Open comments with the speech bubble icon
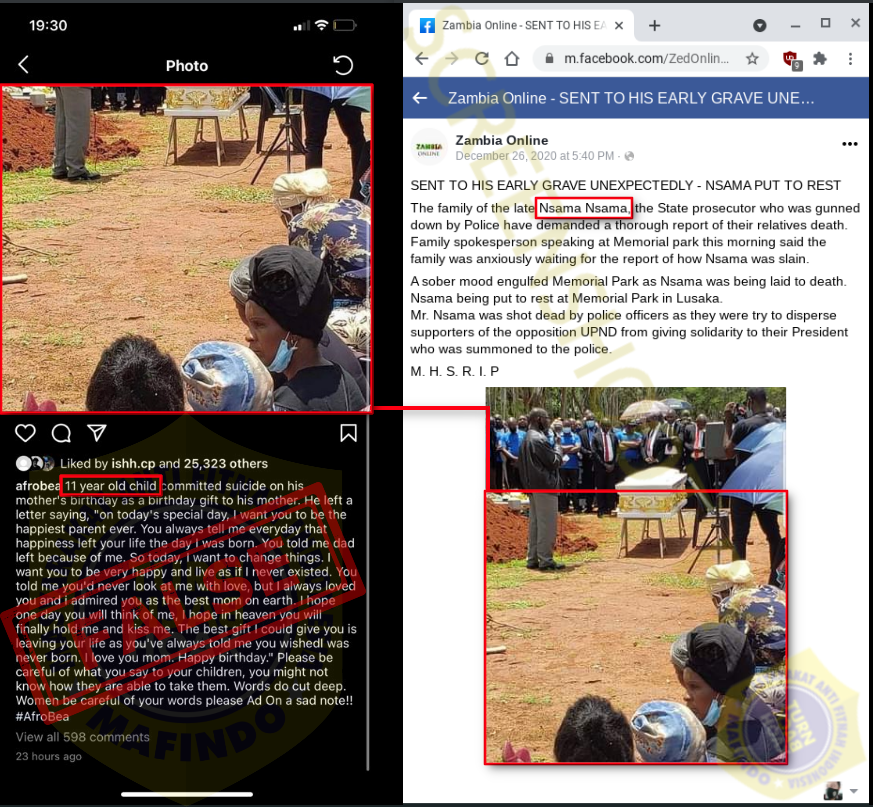The width and height of the screenshot is (873, 807). pos(61,433)
